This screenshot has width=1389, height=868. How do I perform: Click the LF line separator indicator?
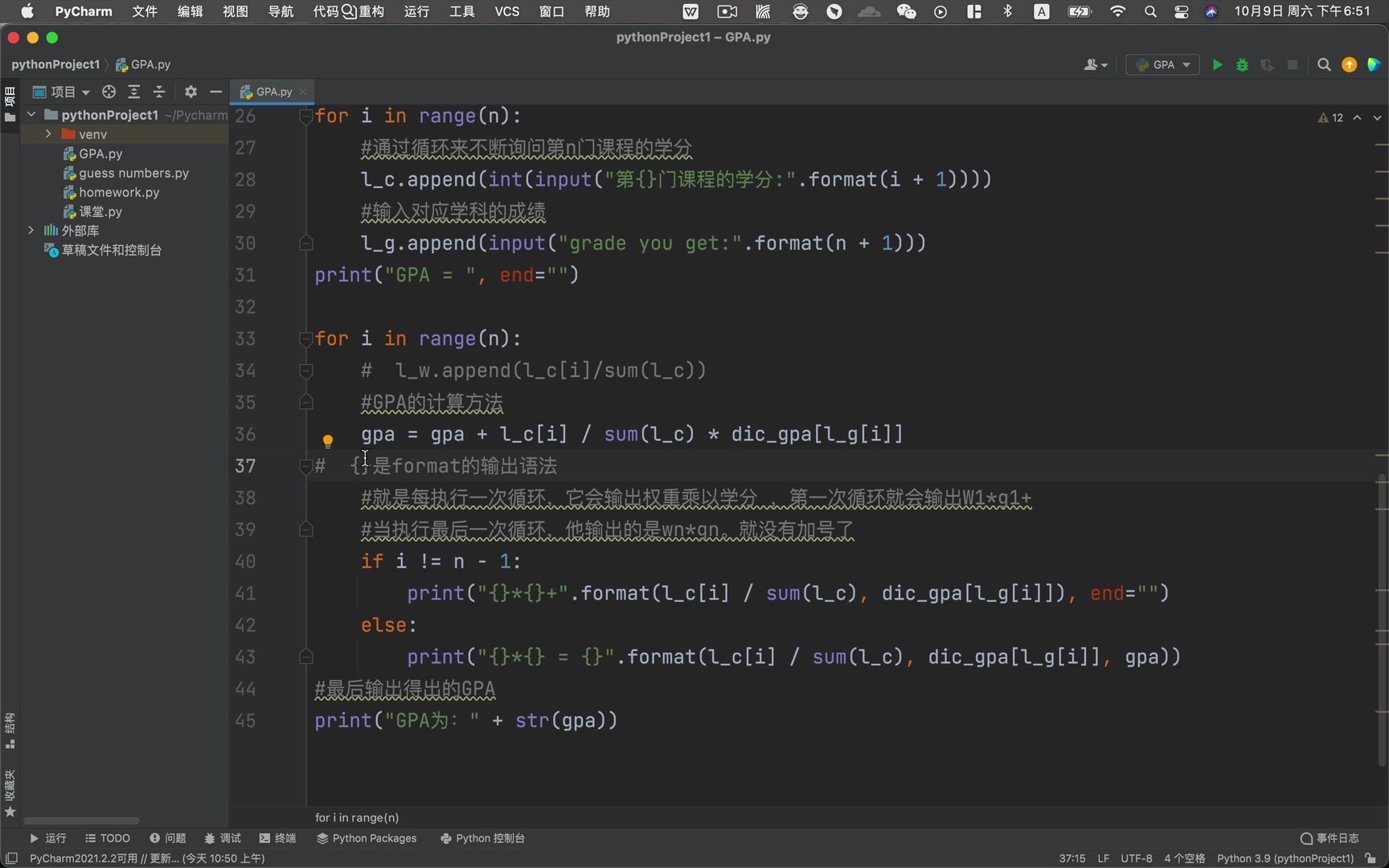[1103, 858]
